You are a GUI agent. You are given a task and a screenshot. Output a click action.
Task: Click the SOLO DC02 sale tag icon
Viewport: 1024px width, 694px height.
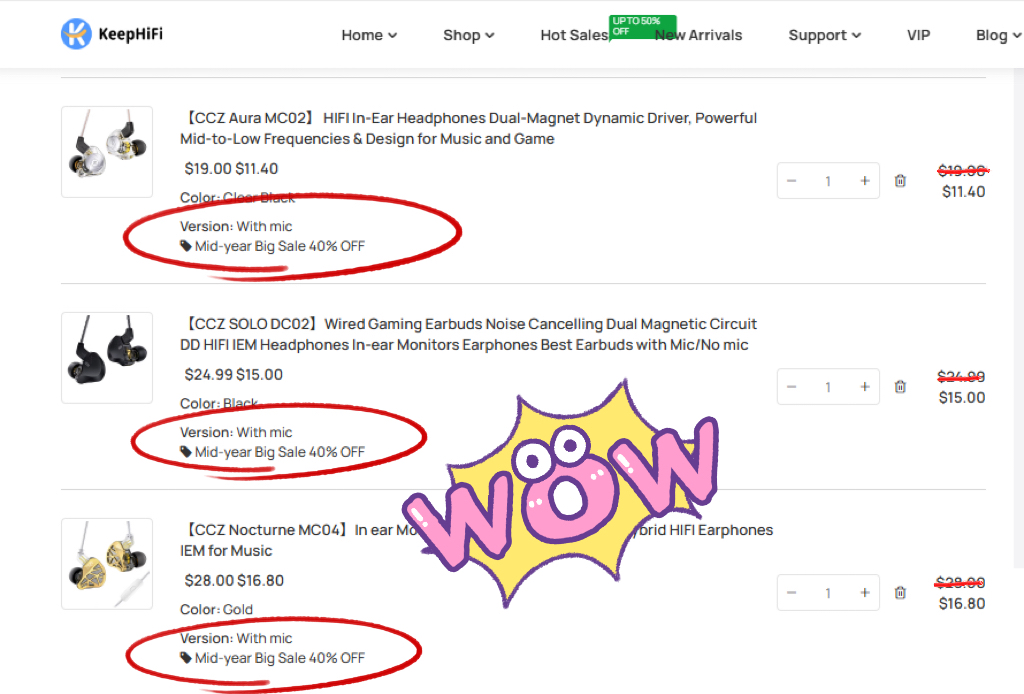(x=185, y=452)
